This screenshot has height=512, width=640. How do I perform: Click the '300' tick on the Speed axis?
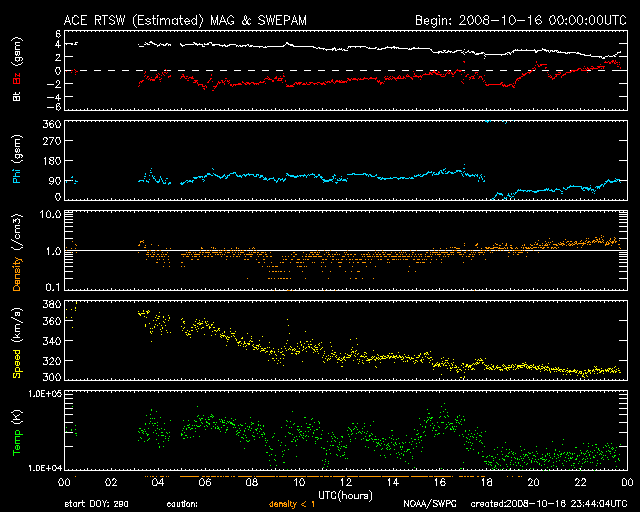coord(52,377)
